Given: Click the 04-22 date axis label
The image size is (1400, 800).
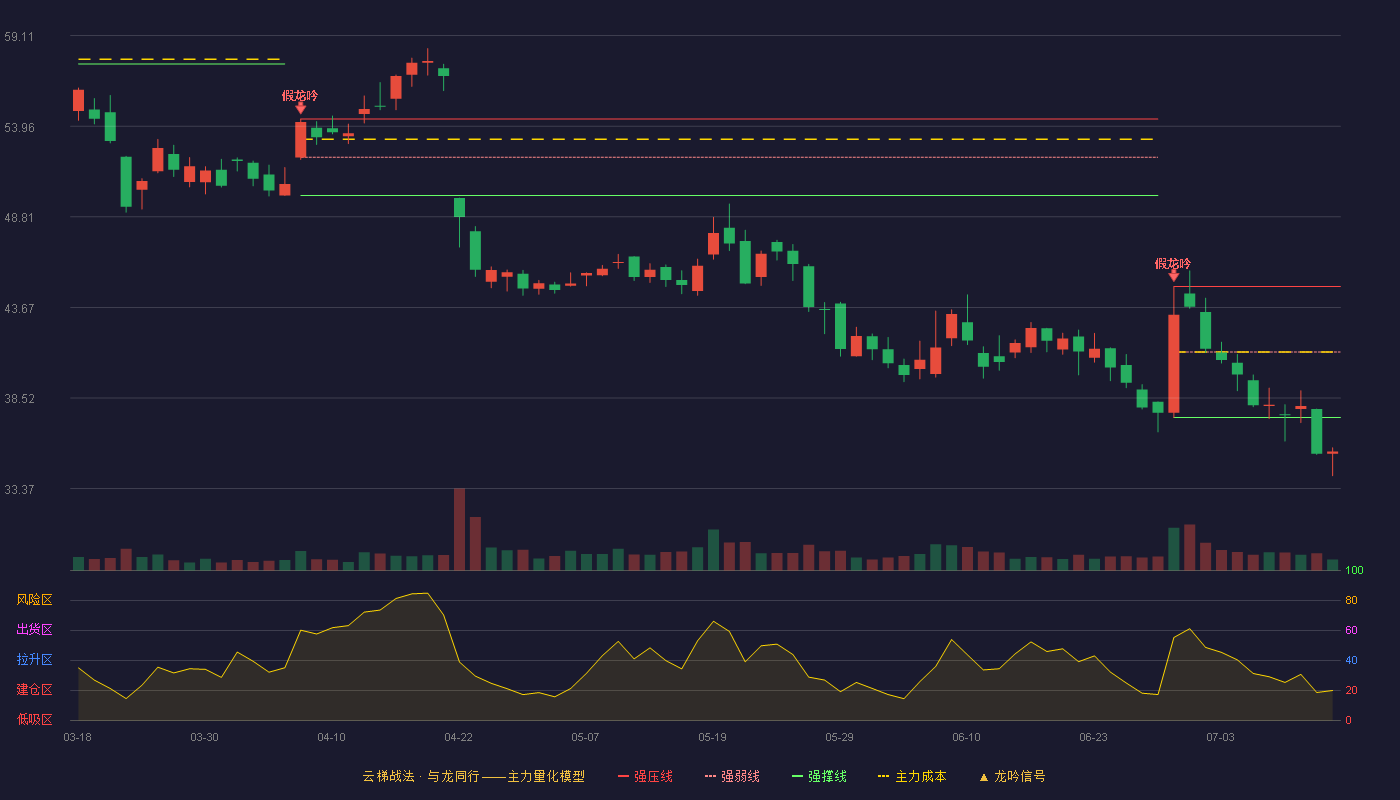Looking at the screenshot, I should 458,737.
